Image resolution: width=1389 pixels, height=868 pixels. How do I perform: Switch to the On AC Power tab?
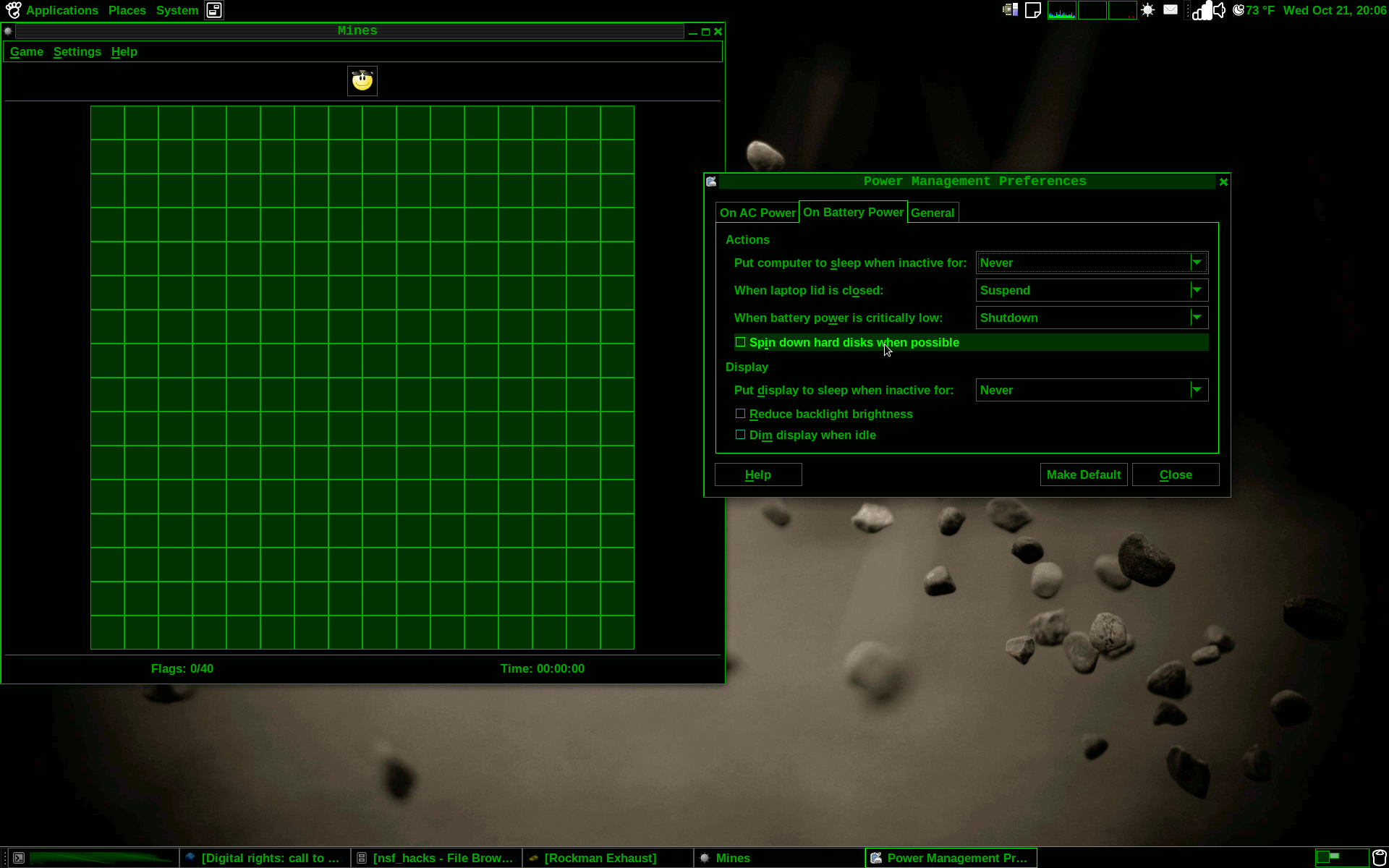757,213
